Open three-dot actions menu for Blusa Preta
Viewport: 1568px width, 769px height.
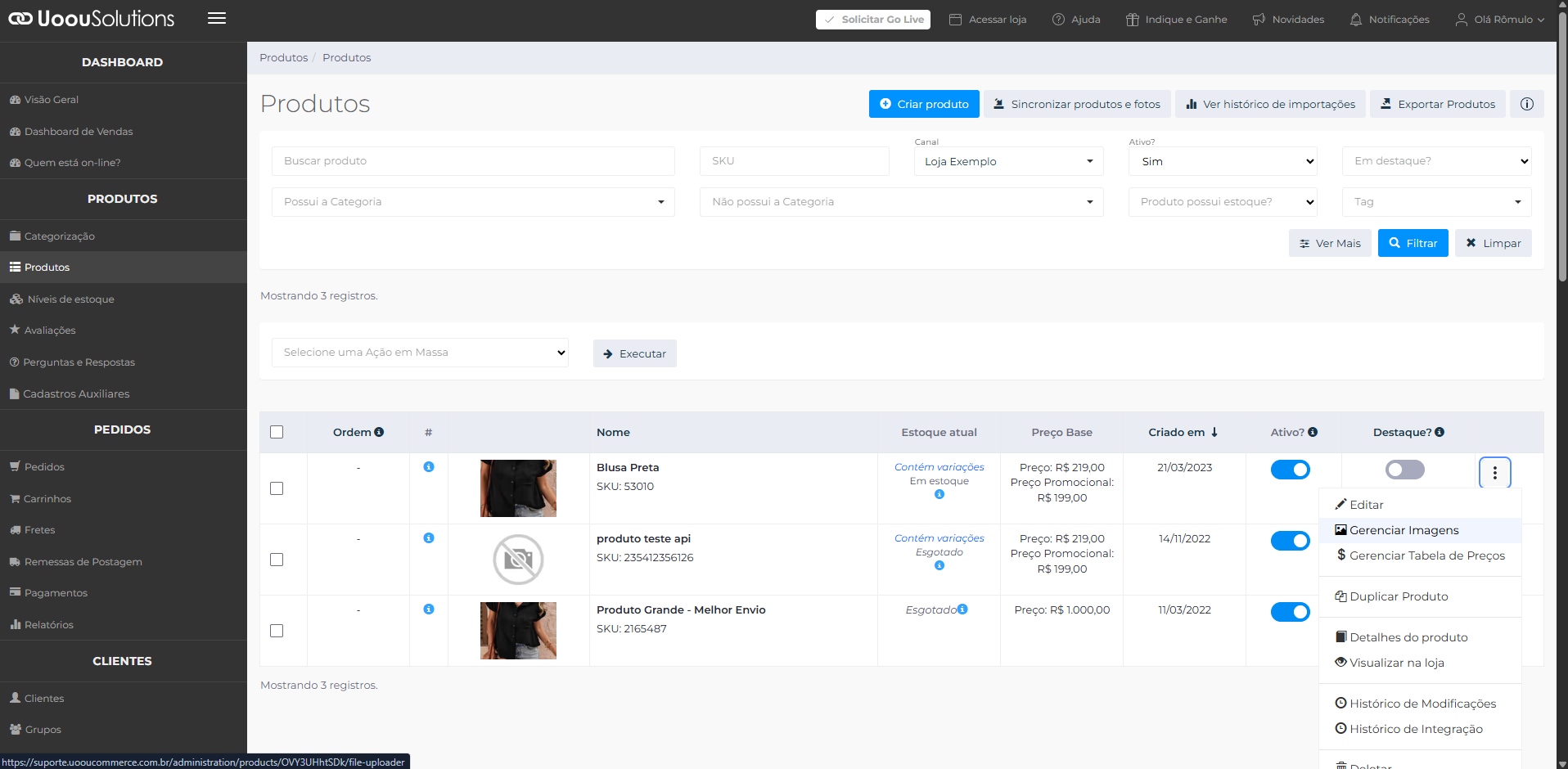pyautogui.click(x=1495, y=473)
